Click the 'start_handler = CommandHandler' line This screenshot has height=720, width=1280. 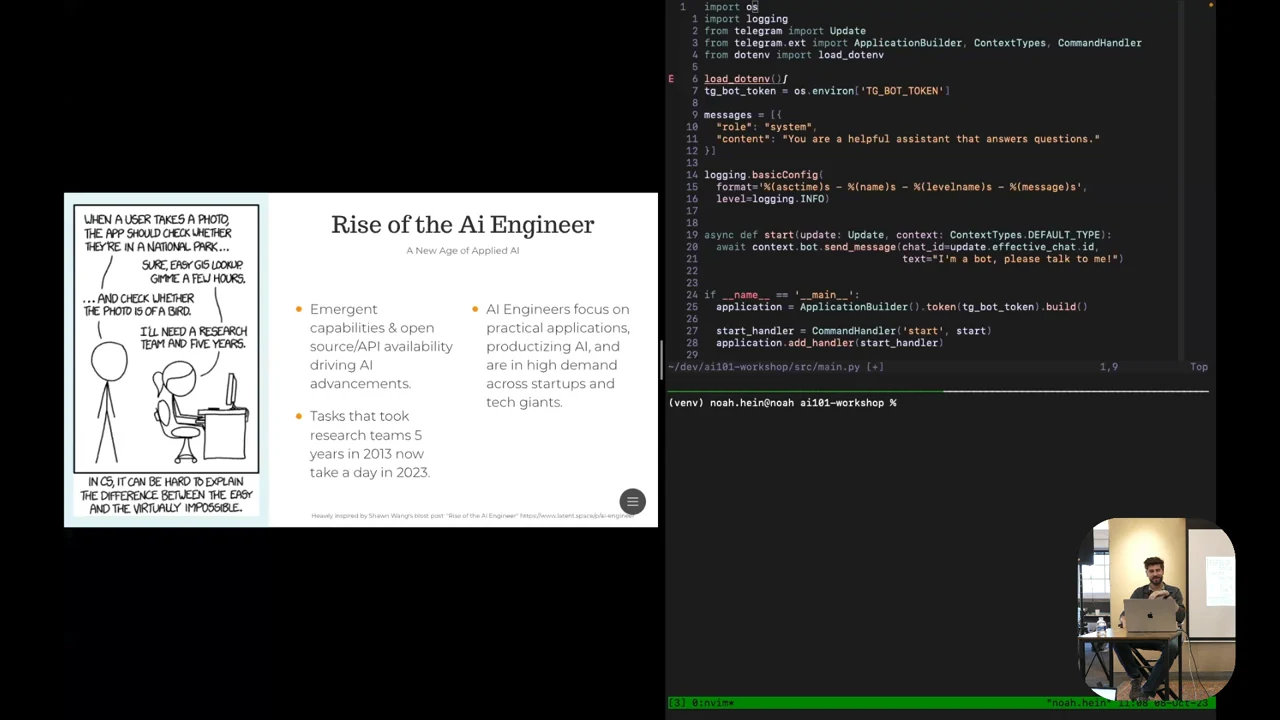click(x=854, y=331)
